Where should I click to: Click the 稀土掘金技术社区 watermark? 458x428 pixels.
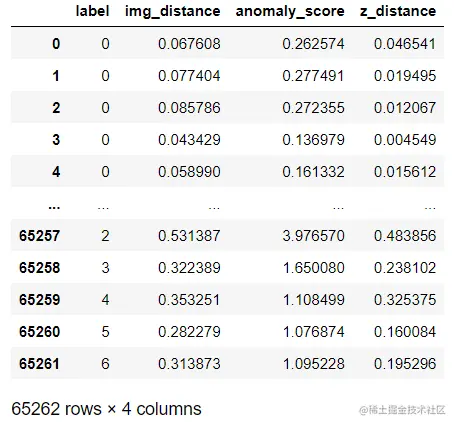coord(402,410)
